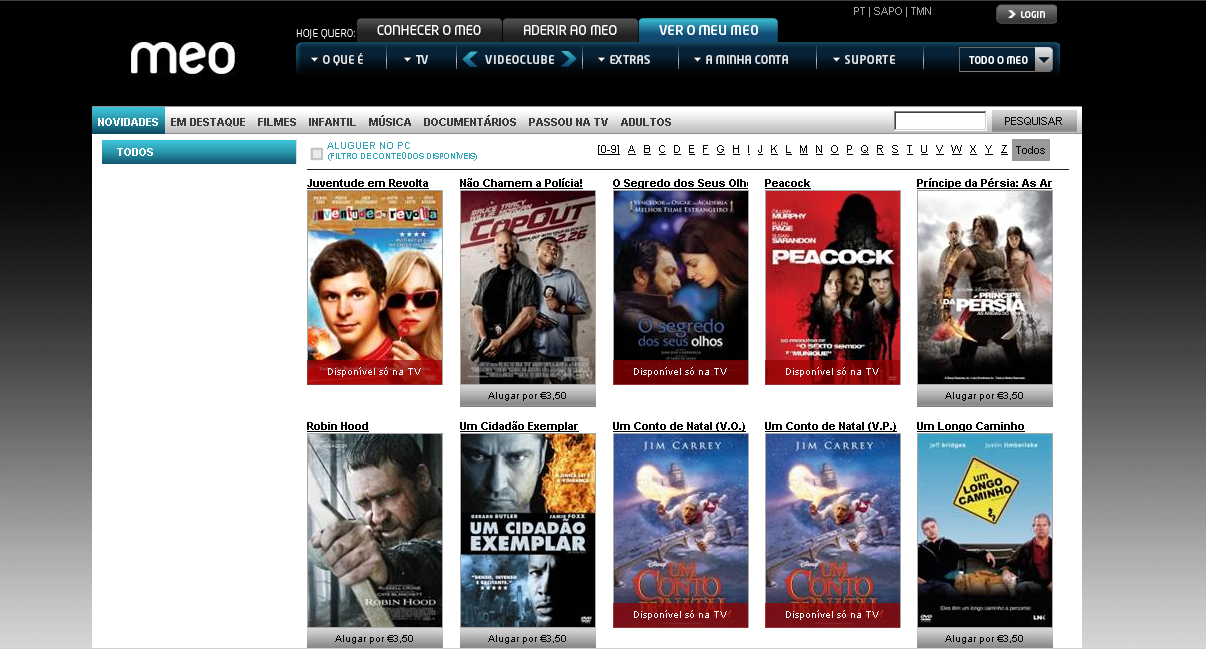Expand the TV menu
Viewport: 1206px width, 649px height.
tap(416, 60)
